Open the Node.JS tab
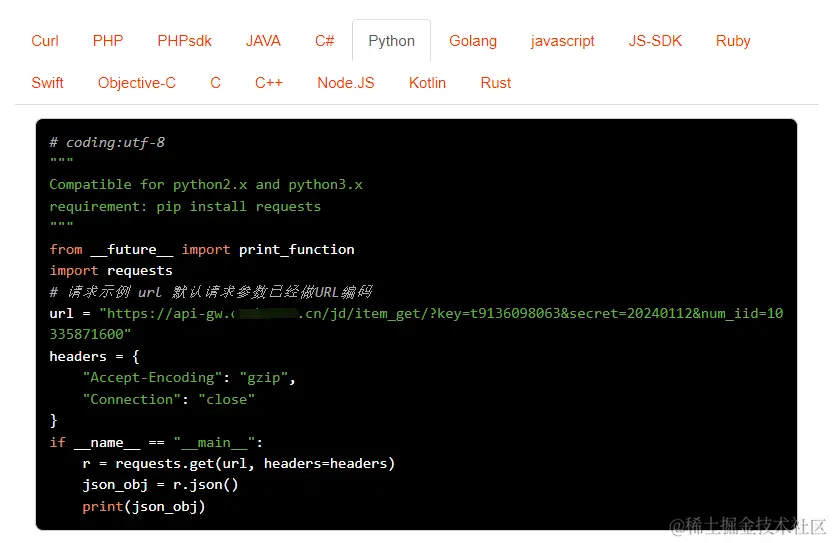The image size is (833, 543). tap(346, 83)
